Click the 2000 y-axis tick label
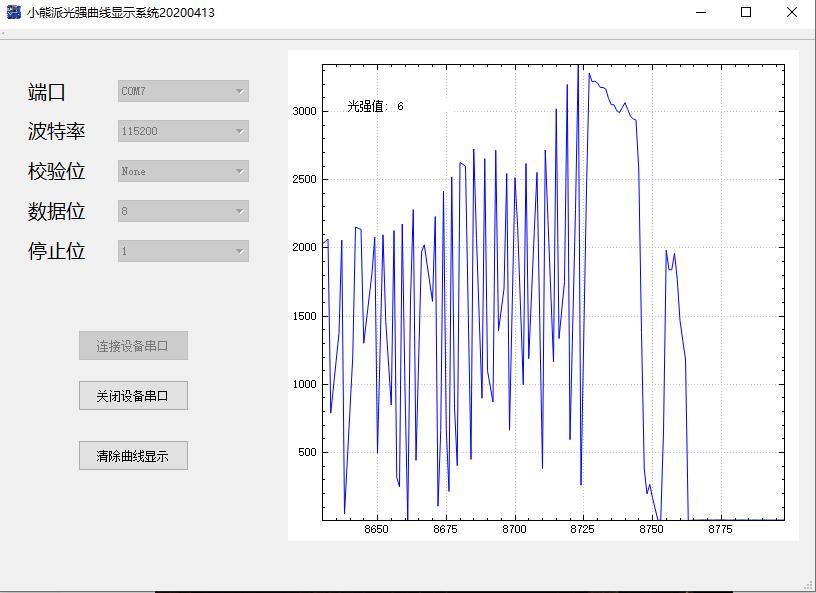 304,247
